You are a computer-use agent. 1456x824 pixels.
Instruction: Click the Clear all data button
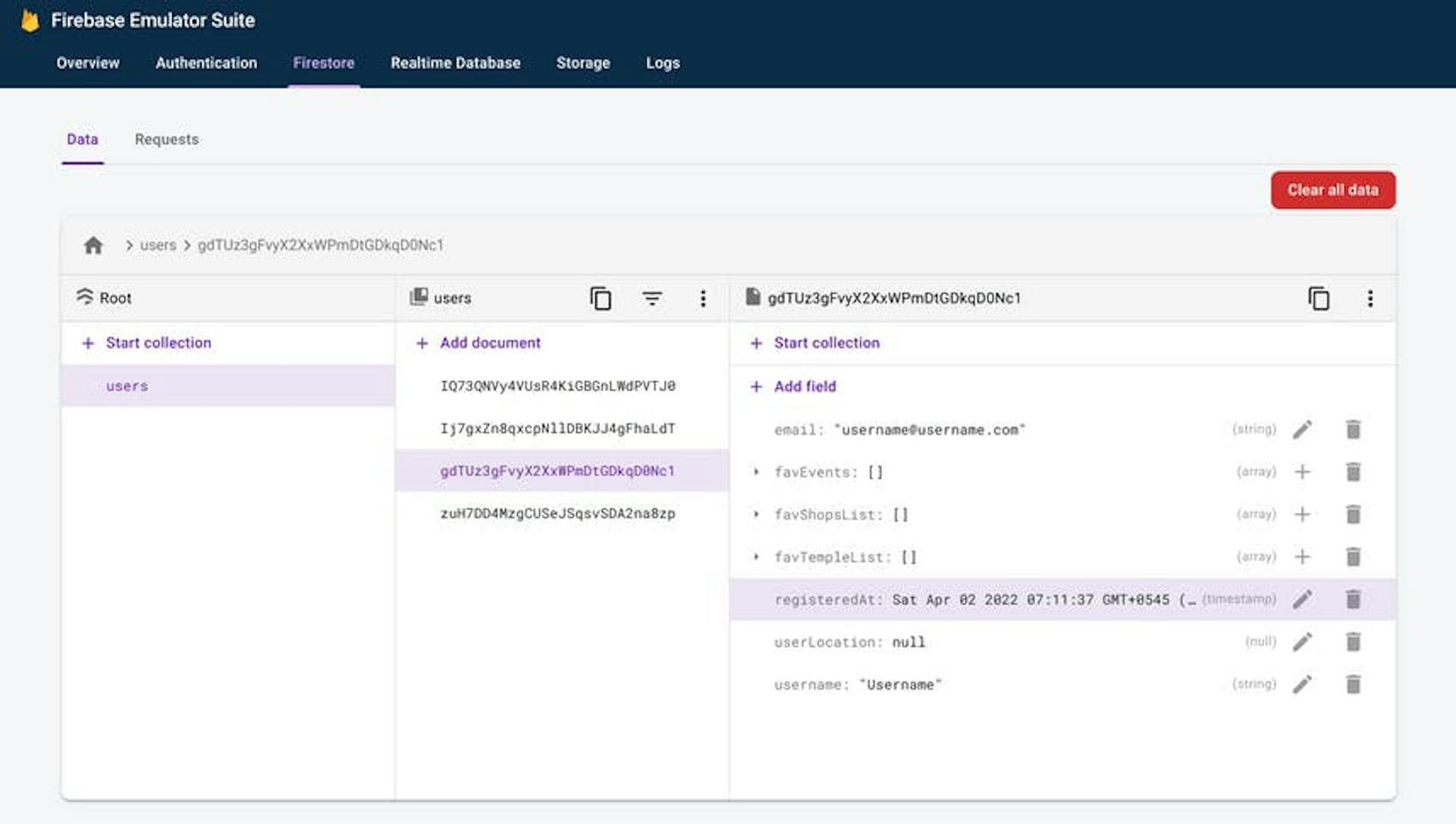1333,190
